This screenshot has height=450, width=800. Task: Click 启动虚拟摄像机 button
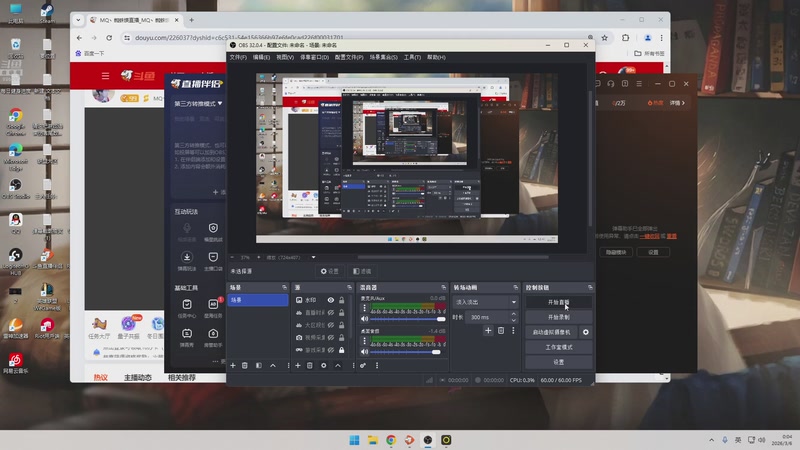click(x=552, y=332)
